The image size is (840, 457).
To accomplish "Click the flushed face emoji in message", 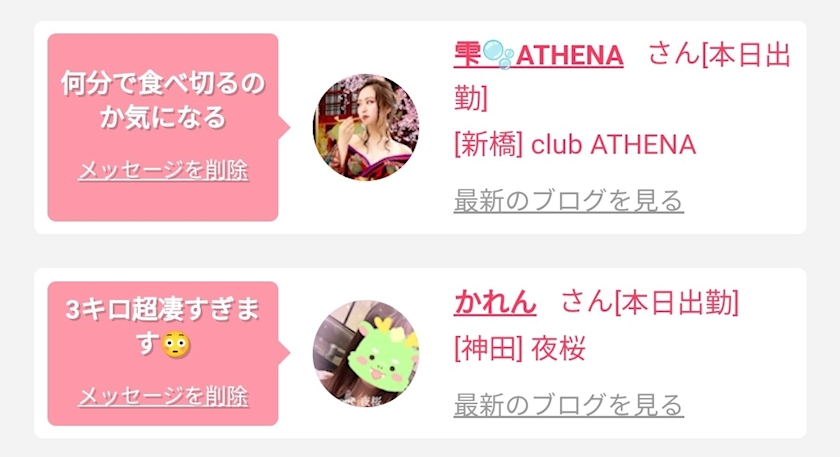I will click(176, 344).
